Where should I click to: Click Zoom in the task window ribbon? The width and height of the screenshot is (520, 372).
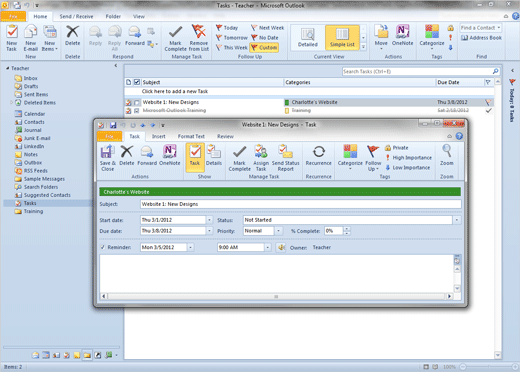(x=447, y=156)
